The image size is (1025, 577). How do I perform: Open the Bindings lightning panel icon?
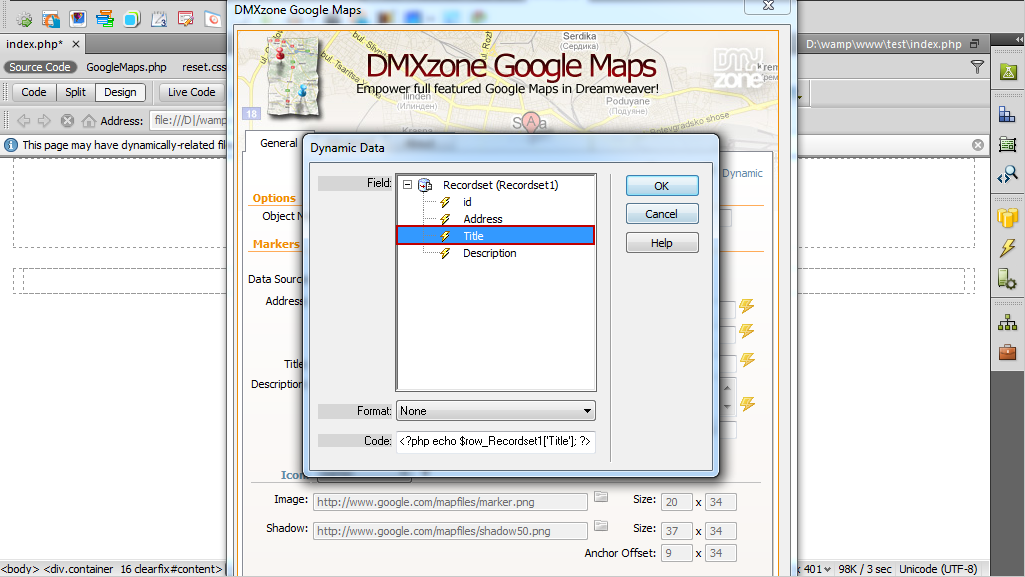(x=1007, y=248)
